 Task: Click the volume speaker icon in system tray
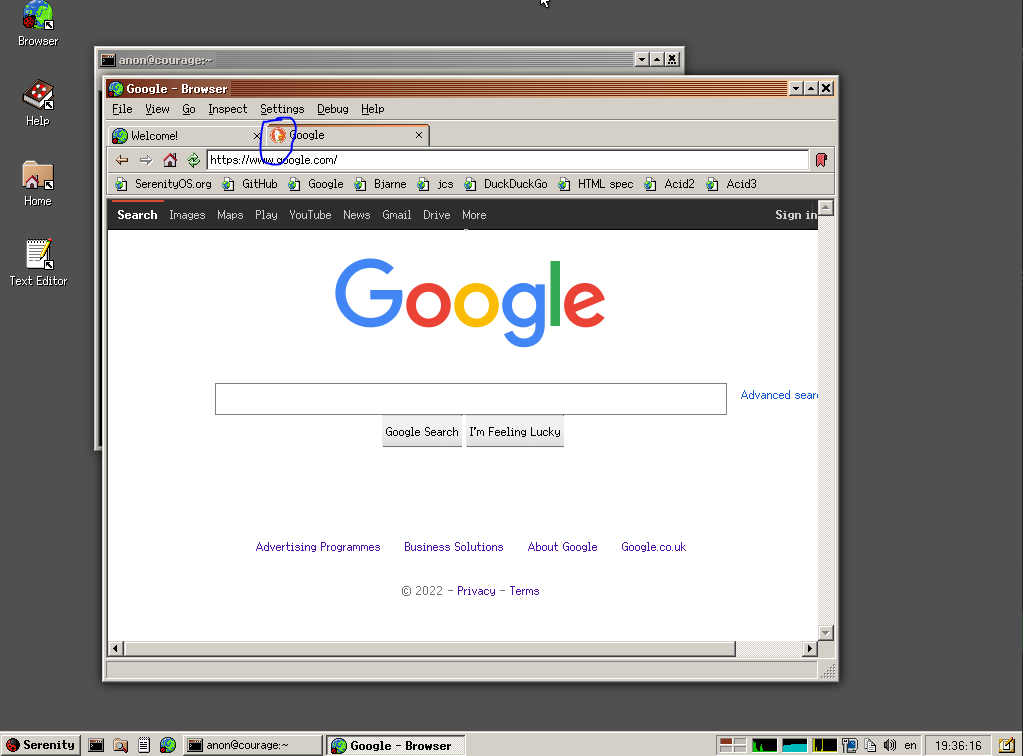click(x=890, y=745)
